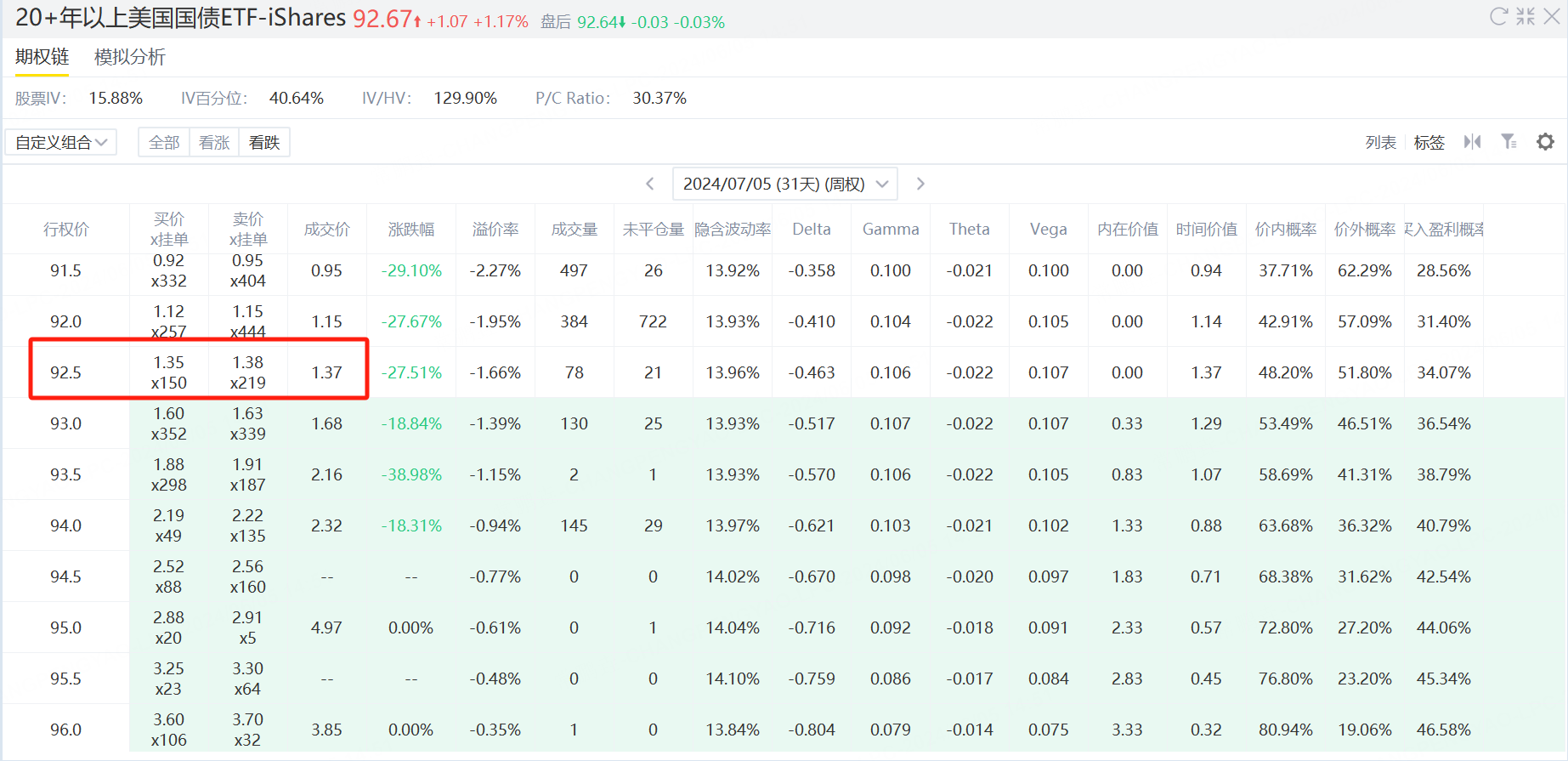Click implied volatility 14.10% cell
Screen dimensions: 1568x761
(733, 679)
